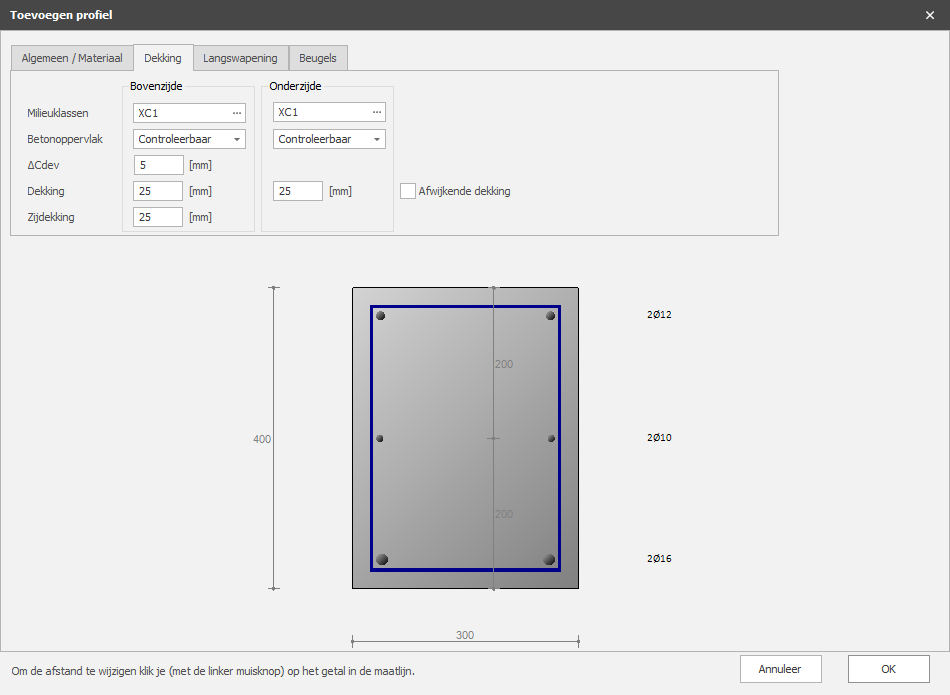Open Milieuklassen picker for Bovenzijde
This screenshot has height=695, width=950.
pyautogui.click(x=237, y=113)
